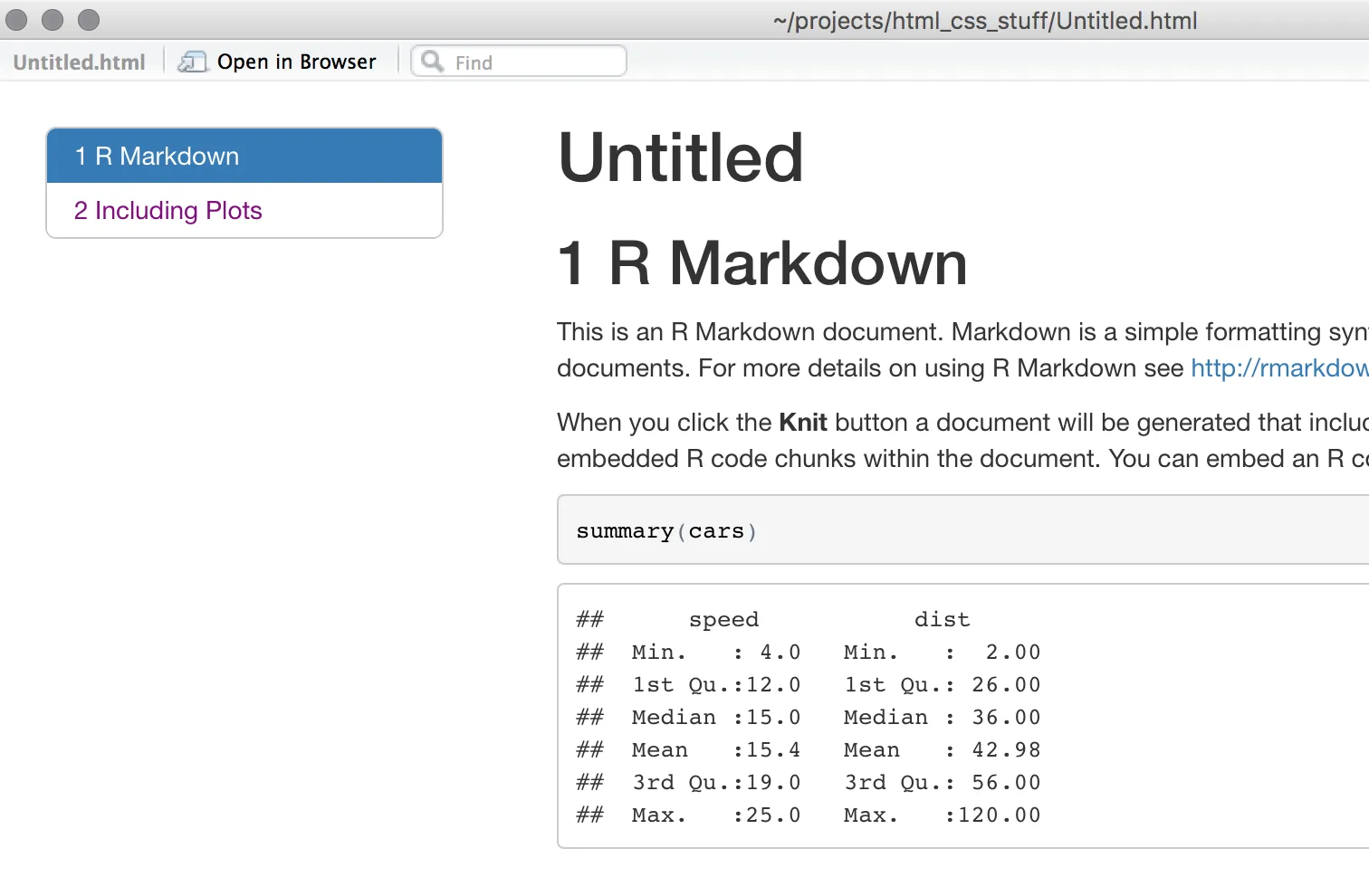This screenshot has width=1369, height=896.
Task: Jump to 2 Including Plots section
Action: 244,211
